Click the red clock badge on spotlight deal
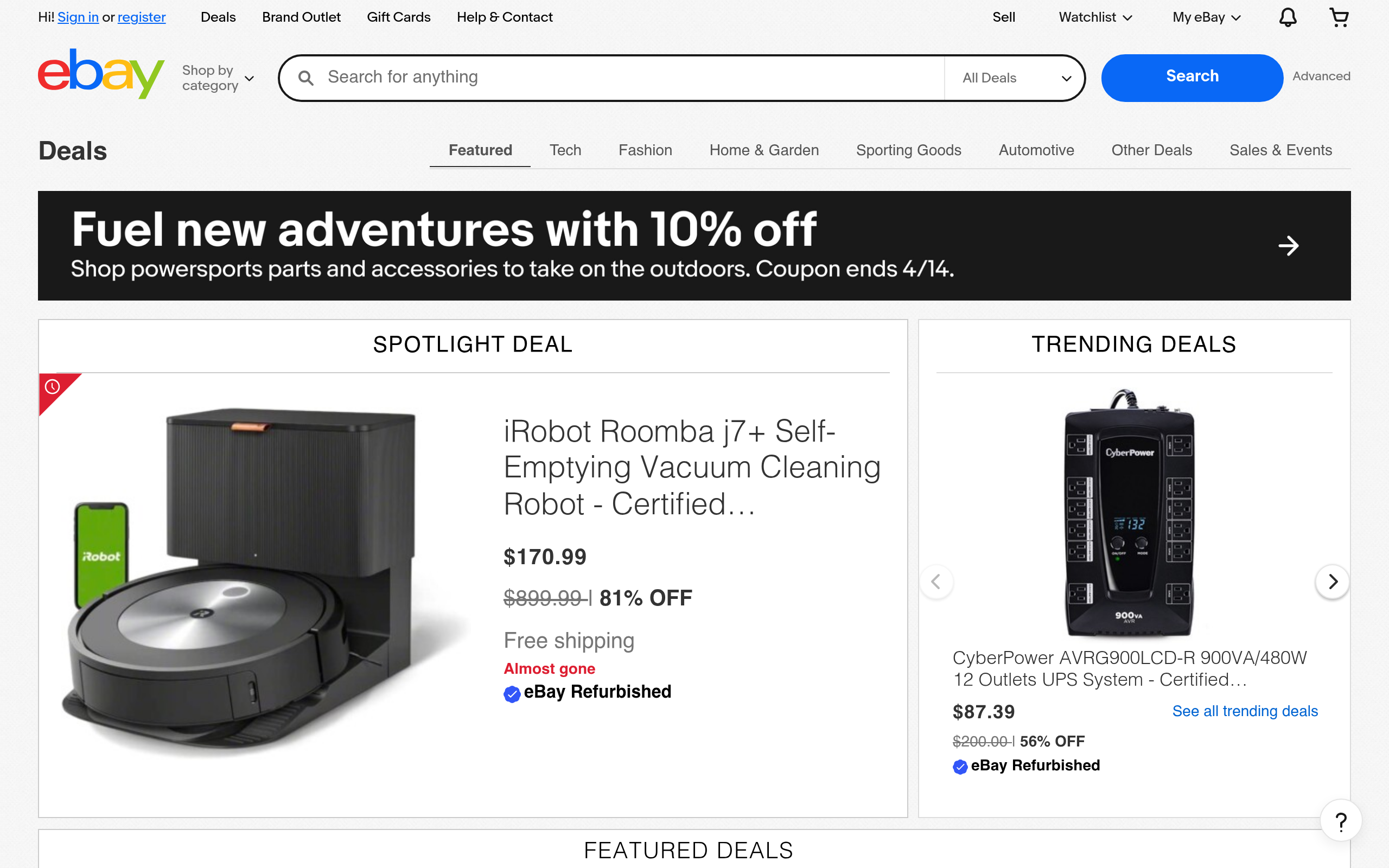1389x868 pixels. [53, 387]
